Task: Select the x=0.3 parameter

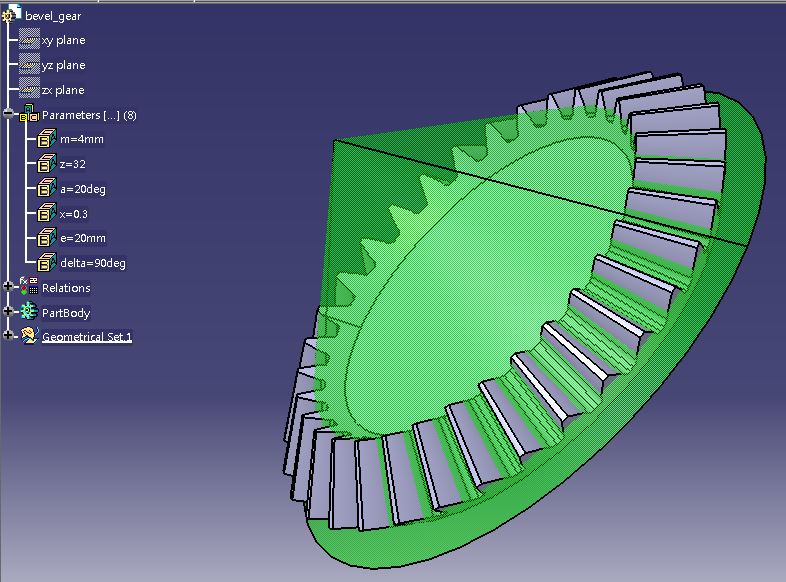Action: [74, 214]
